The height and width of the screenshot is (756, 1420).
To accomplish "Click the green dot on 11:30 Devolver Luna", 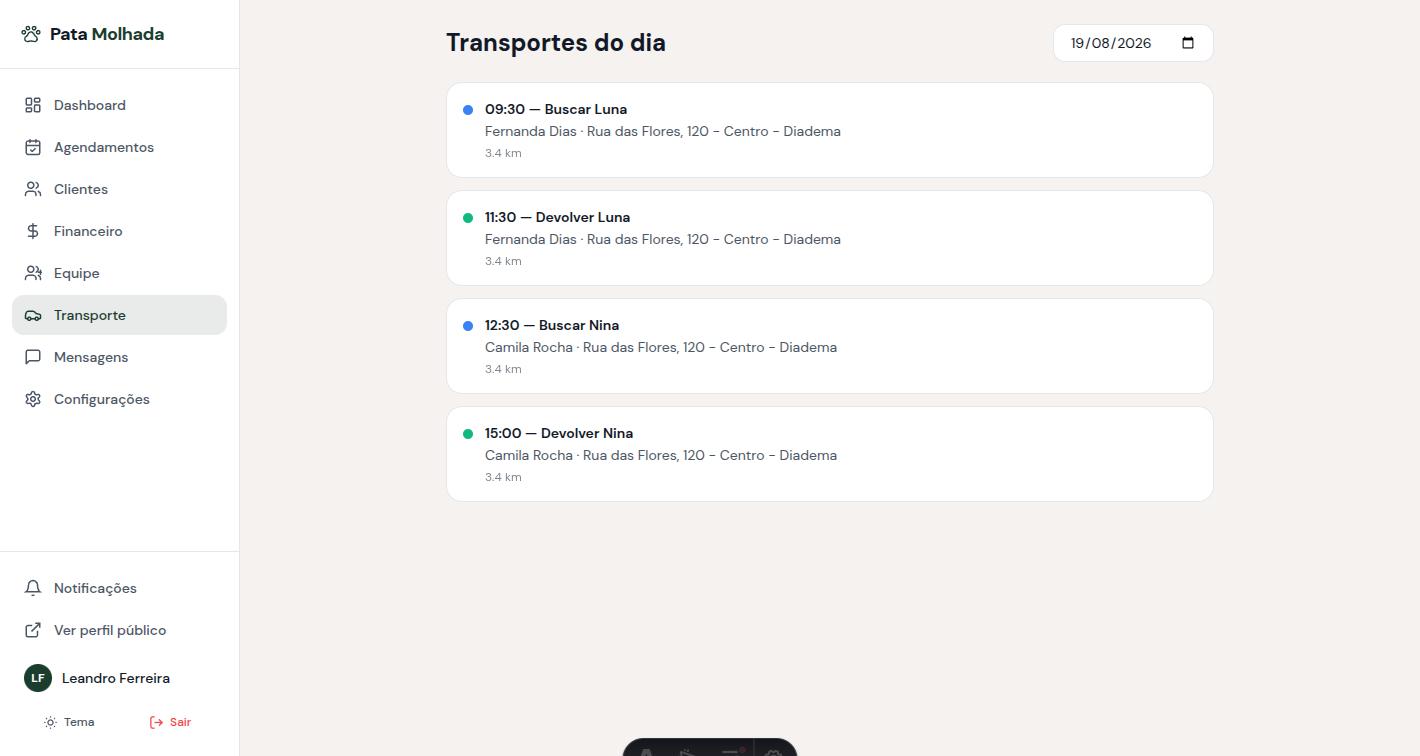I will point(468,218).
